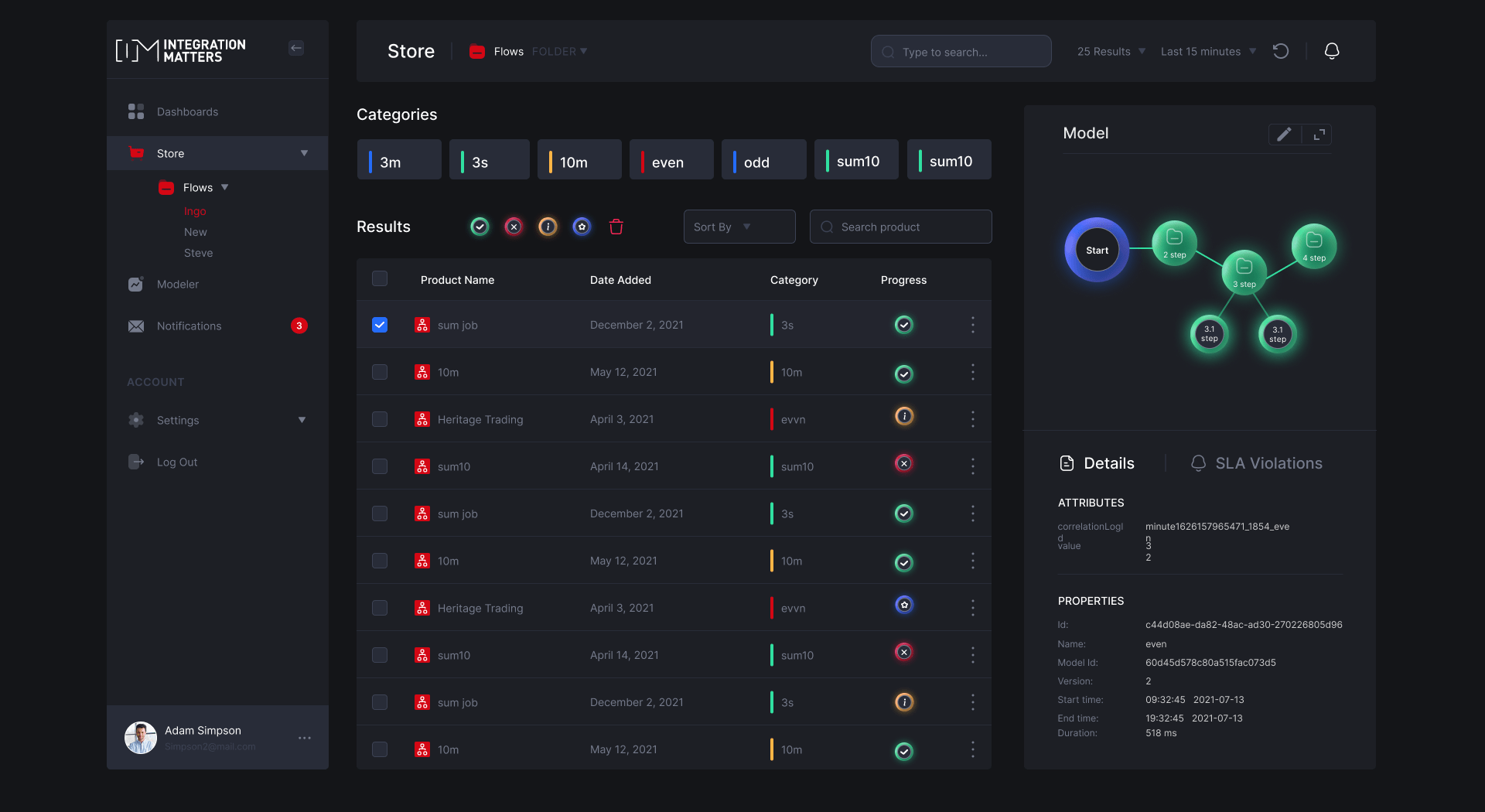Click the pencil edit icon in Model panel
This screenshot has width=1485, height=812.
pos(1285,134)
